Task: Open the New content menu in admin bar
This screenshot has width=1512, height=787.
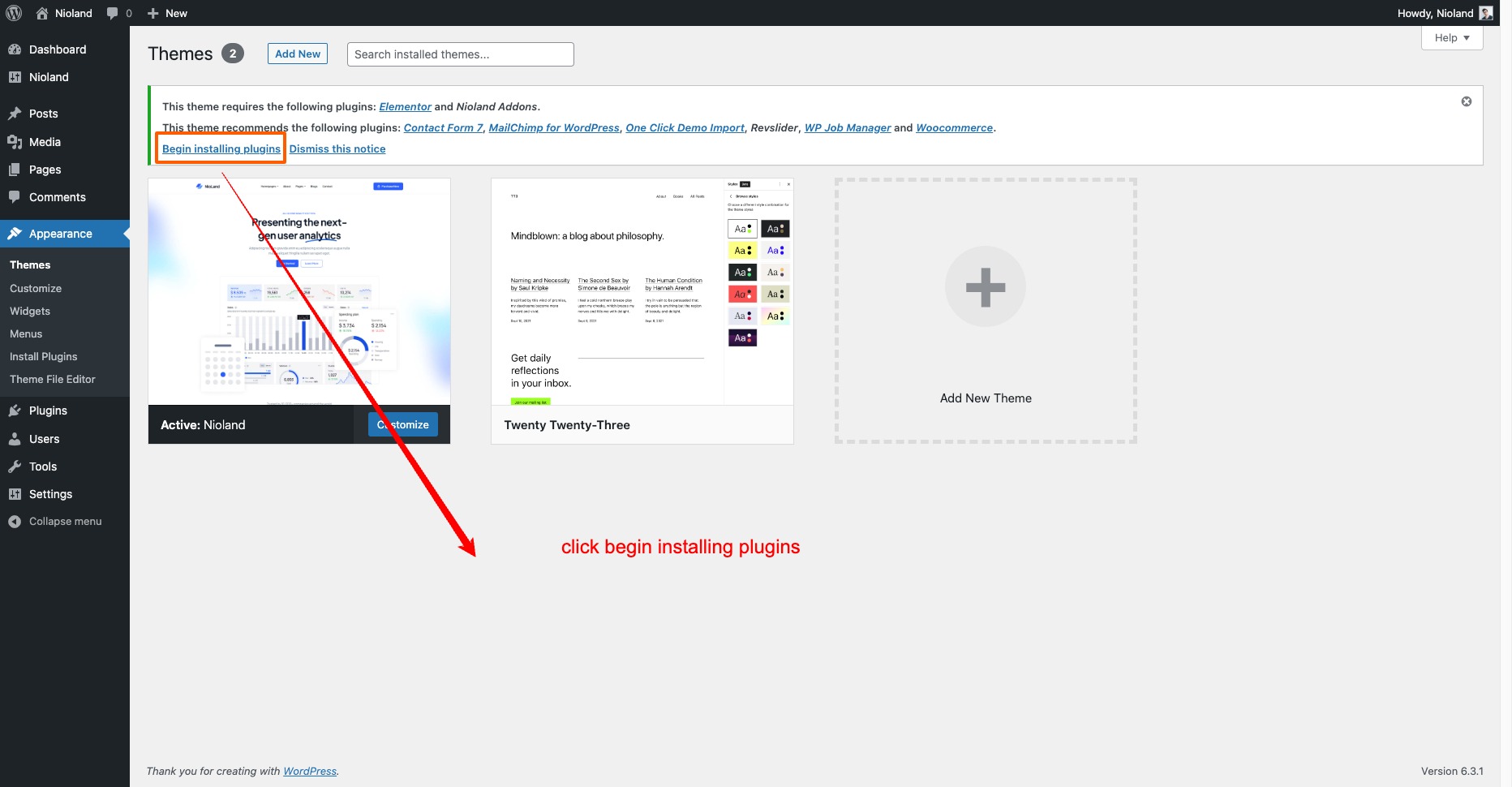Action: click(167, 13)
